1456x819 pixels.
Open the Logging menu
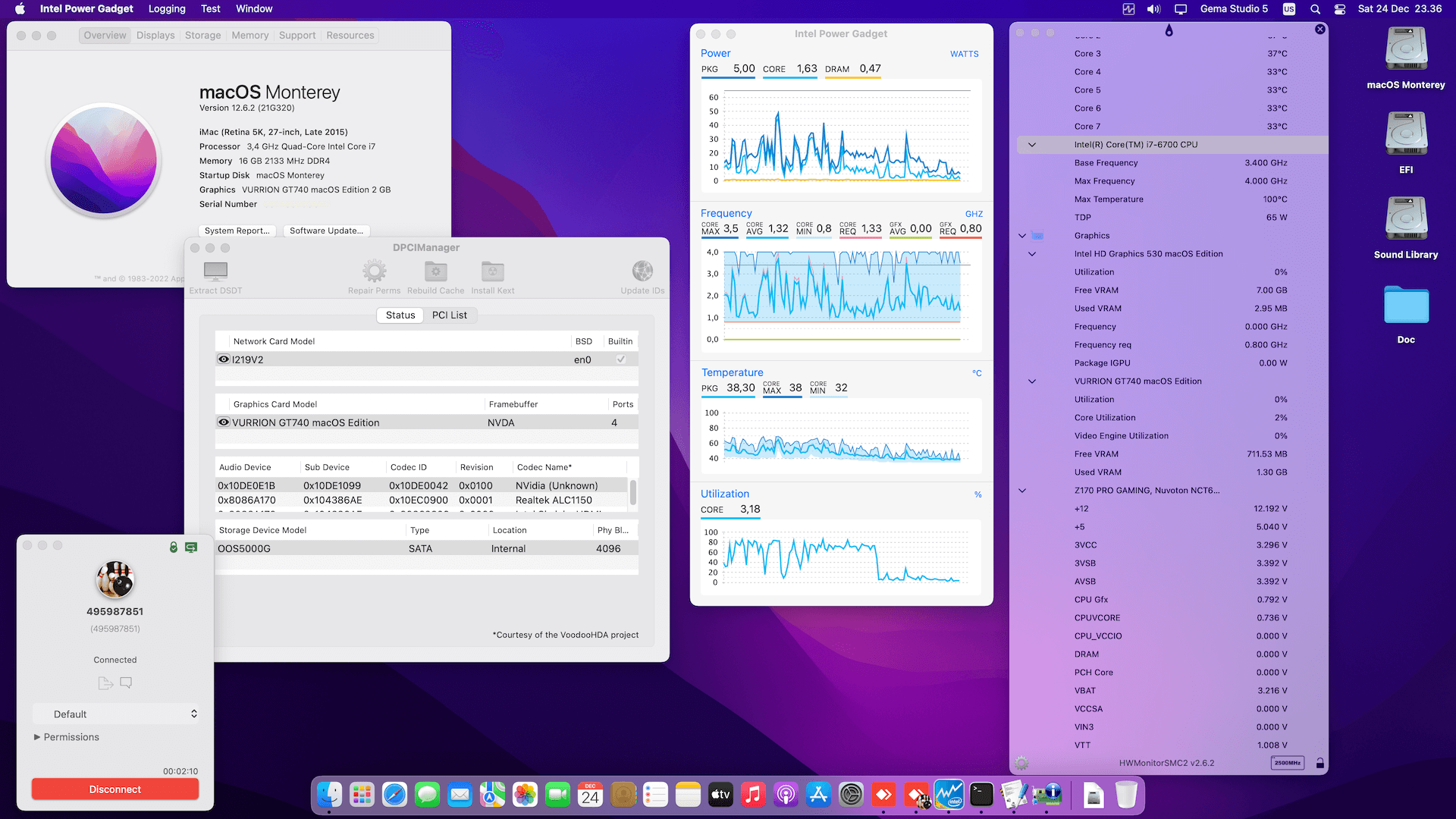[167, 9]
